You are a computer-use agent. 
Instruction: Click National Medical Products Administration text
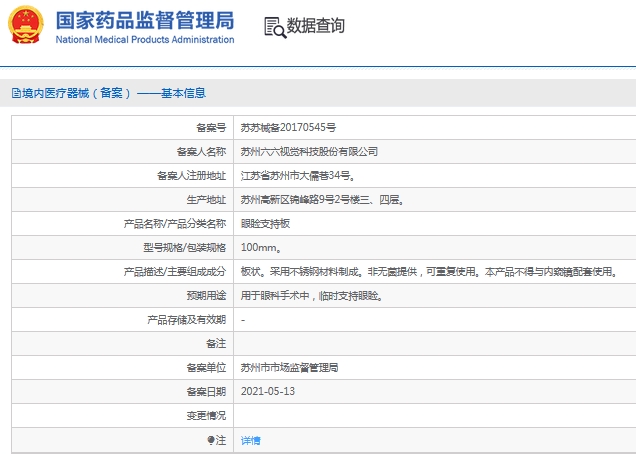point(145,40)
